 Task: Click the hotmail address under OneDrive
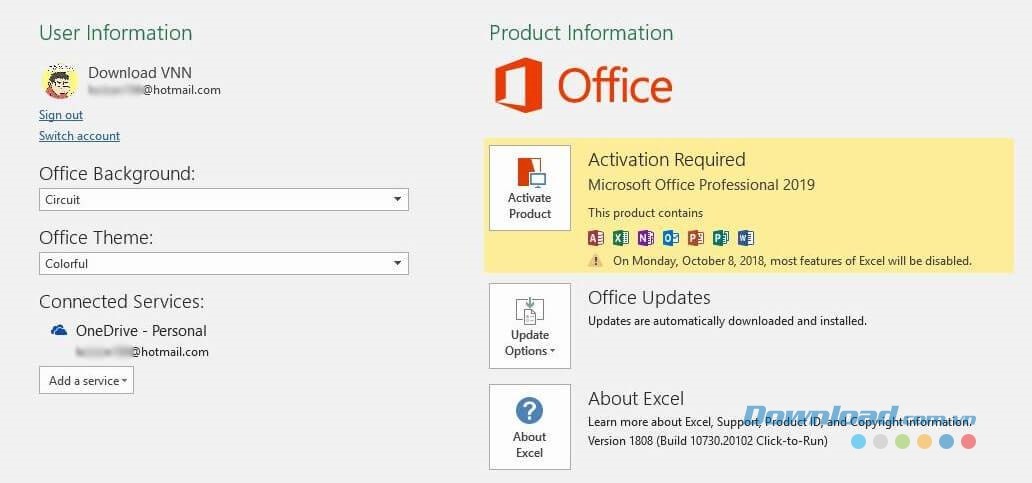(x=142, y=352)
